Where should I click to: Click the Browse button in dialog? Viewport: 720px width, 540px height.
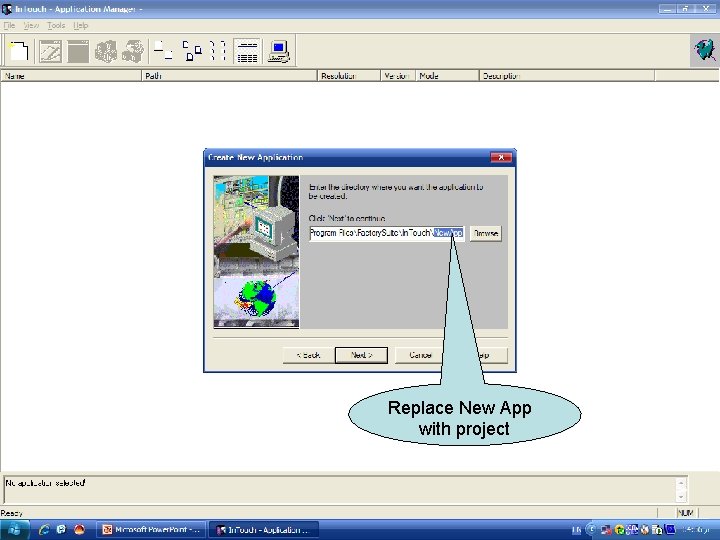tap(486, 233)
